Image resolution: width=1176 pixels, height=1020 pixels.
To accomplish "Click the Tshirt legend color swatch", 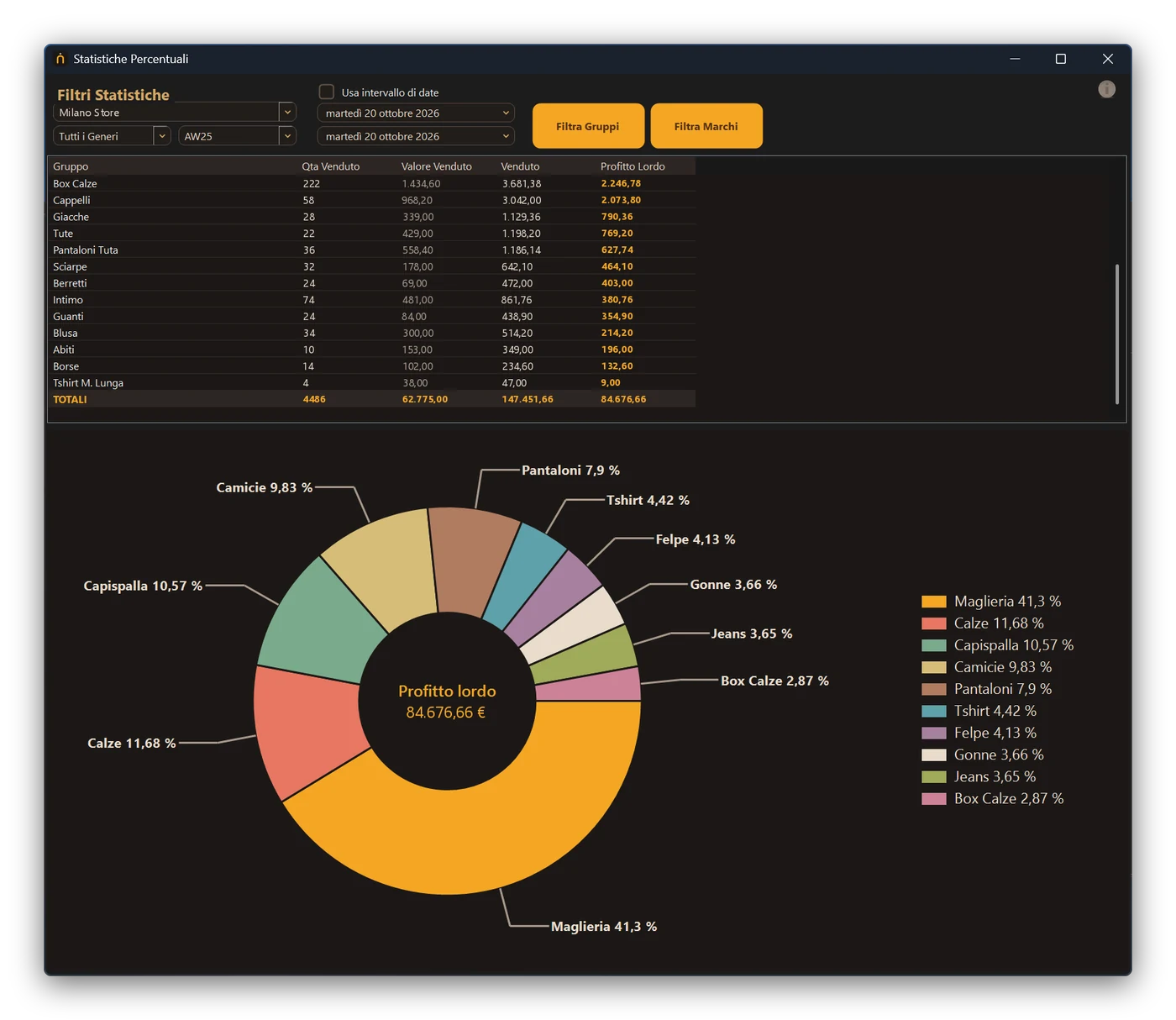I will tap(934, 711).
